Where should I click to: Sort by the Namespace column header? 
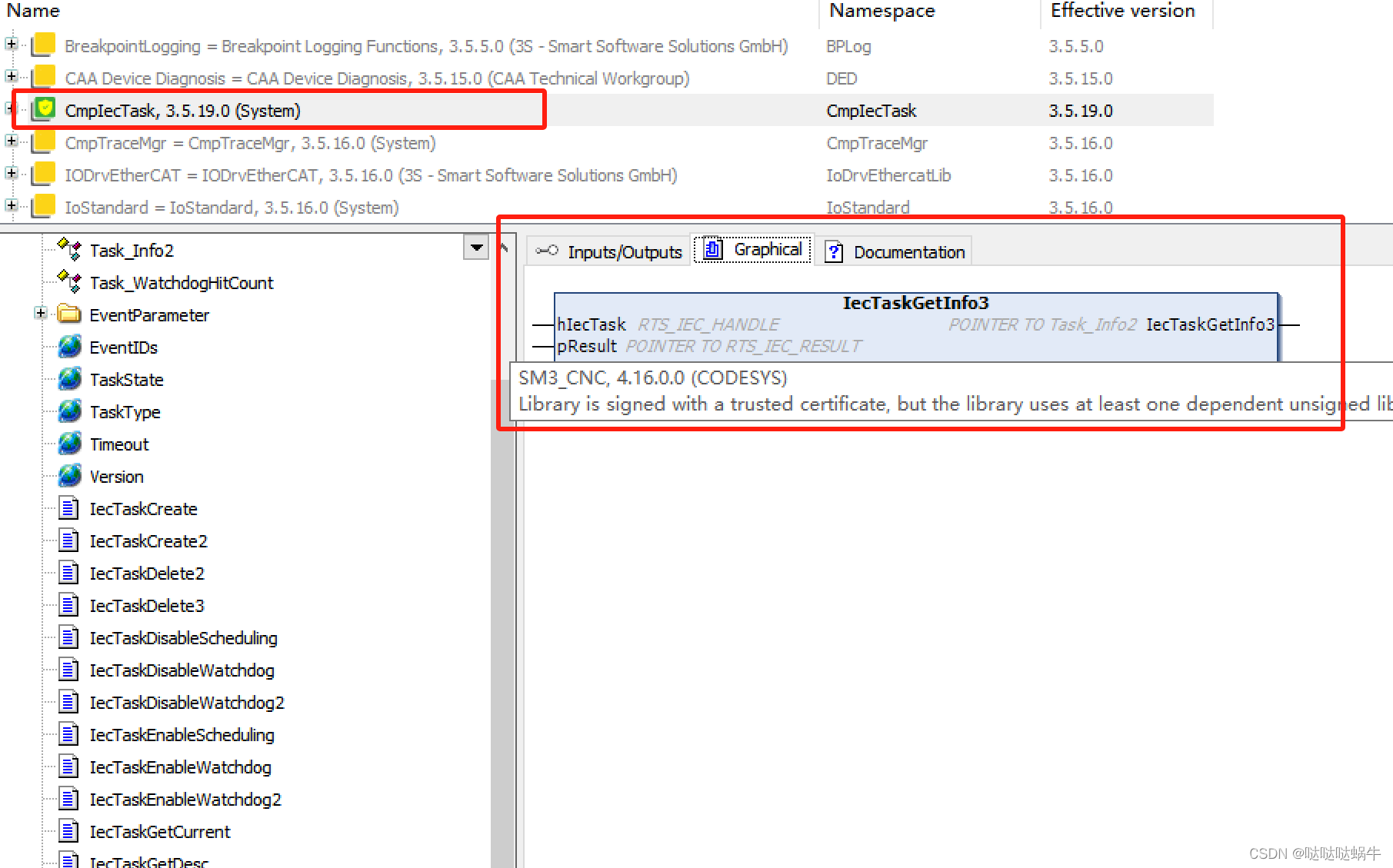coord(881,11)
